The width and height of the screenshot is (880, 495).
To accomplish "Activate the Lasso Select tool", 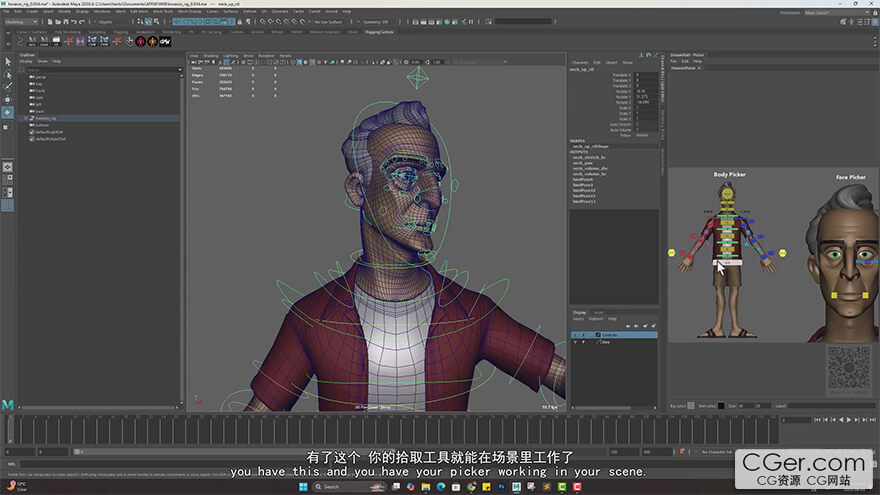I will [x=7, y=74].
